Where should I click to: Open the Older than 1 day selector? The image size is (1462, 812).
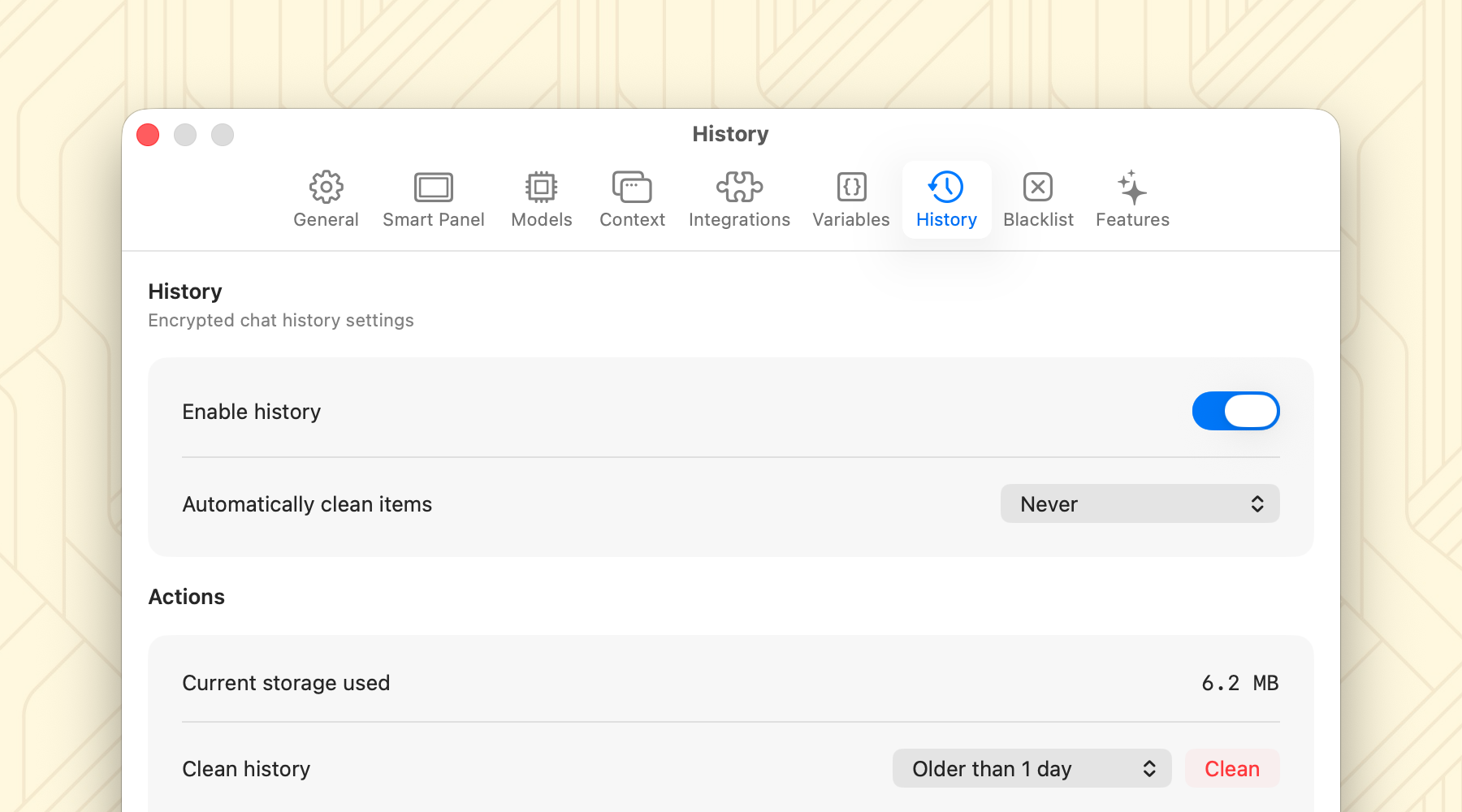(1032, 768)
